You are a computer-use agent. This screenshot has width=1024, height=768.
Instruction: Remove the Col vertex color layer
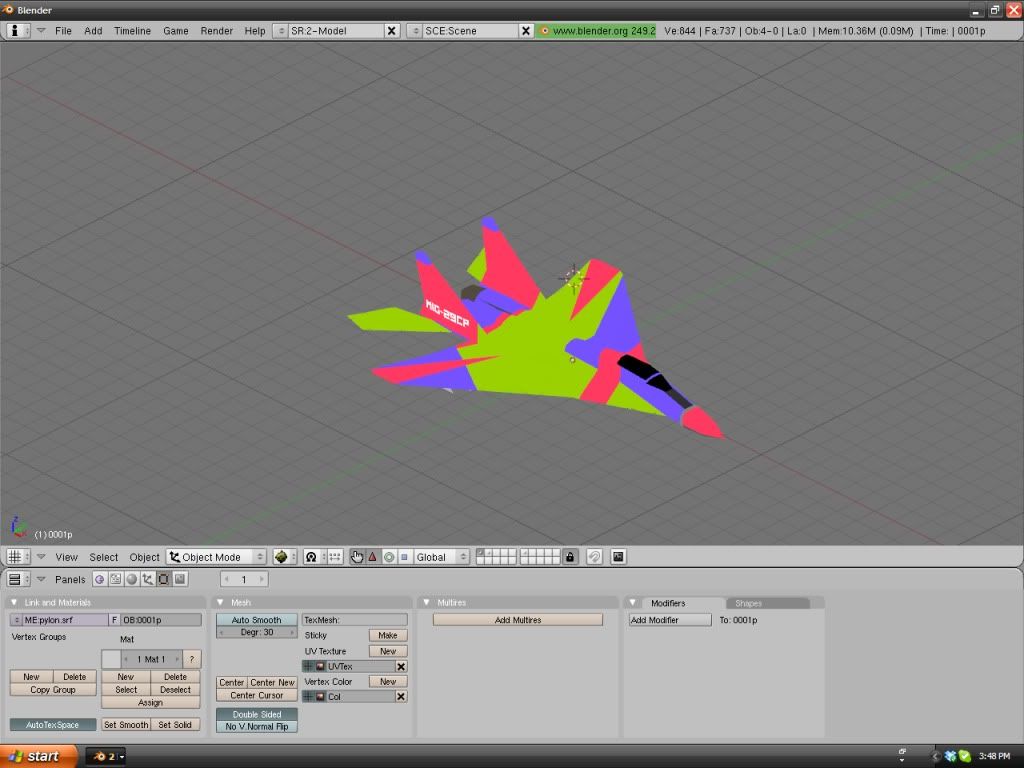(401, 697)
